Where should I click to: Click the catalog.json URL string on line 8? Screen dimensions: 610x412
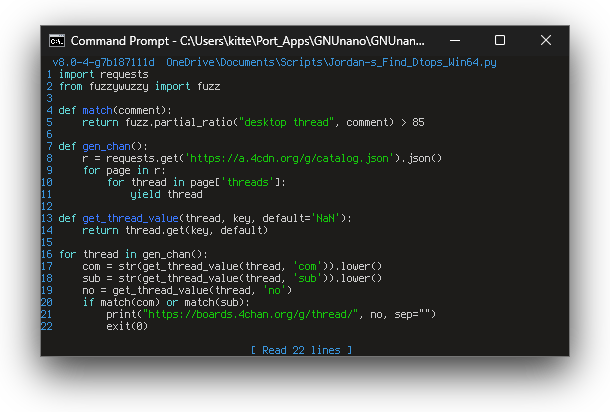(x=289, y=158)
